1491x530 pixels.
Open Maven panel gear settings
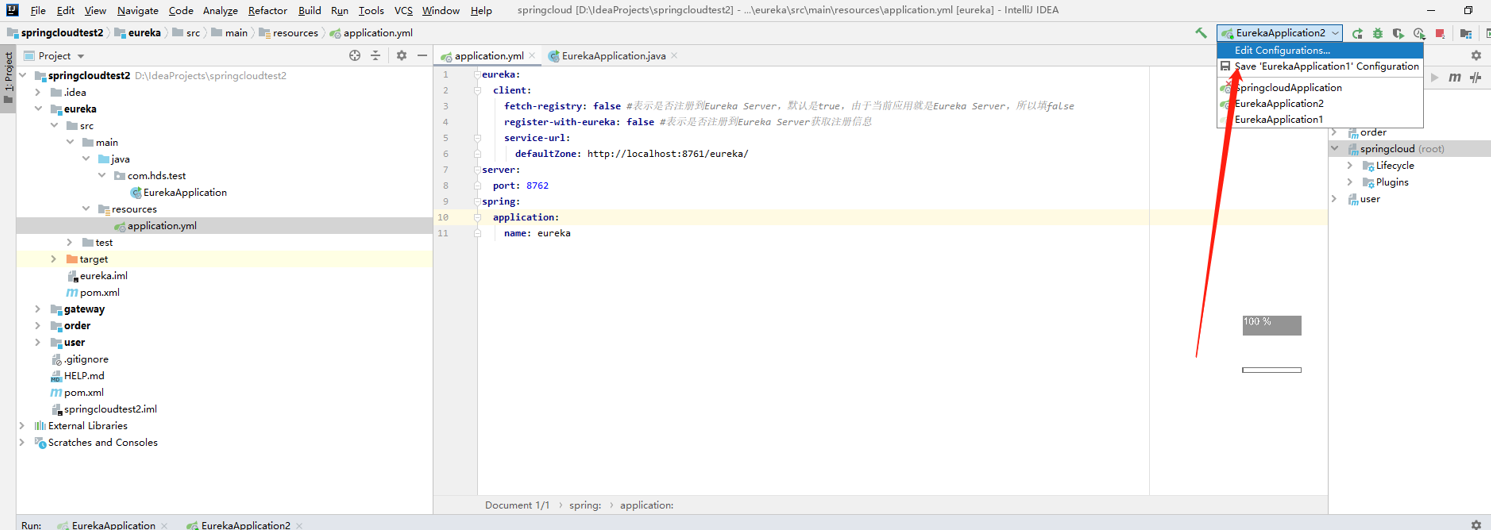[x=1476, y=56]
